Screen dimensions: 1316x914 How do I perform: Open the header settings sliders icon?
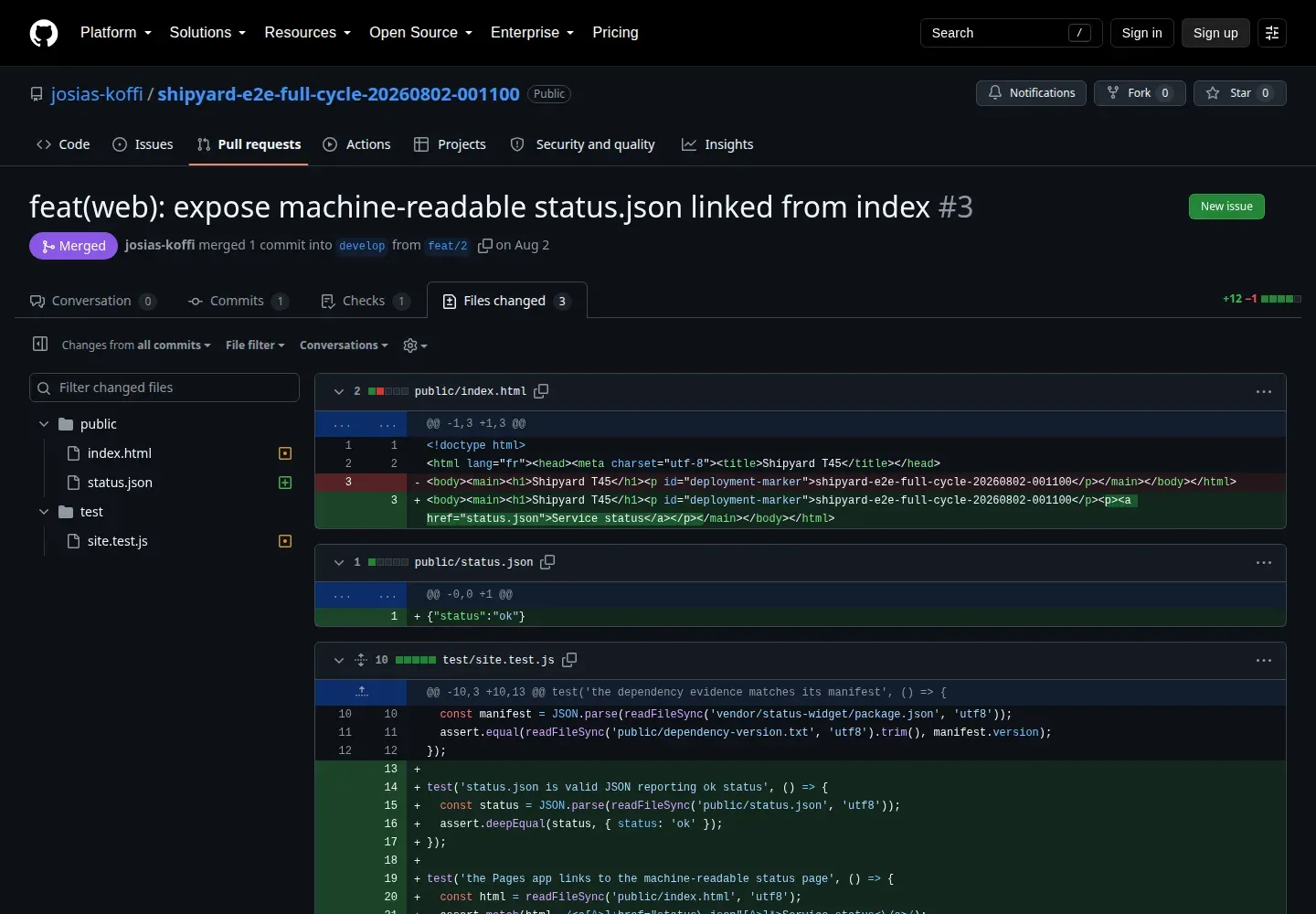click(1272, 33)
